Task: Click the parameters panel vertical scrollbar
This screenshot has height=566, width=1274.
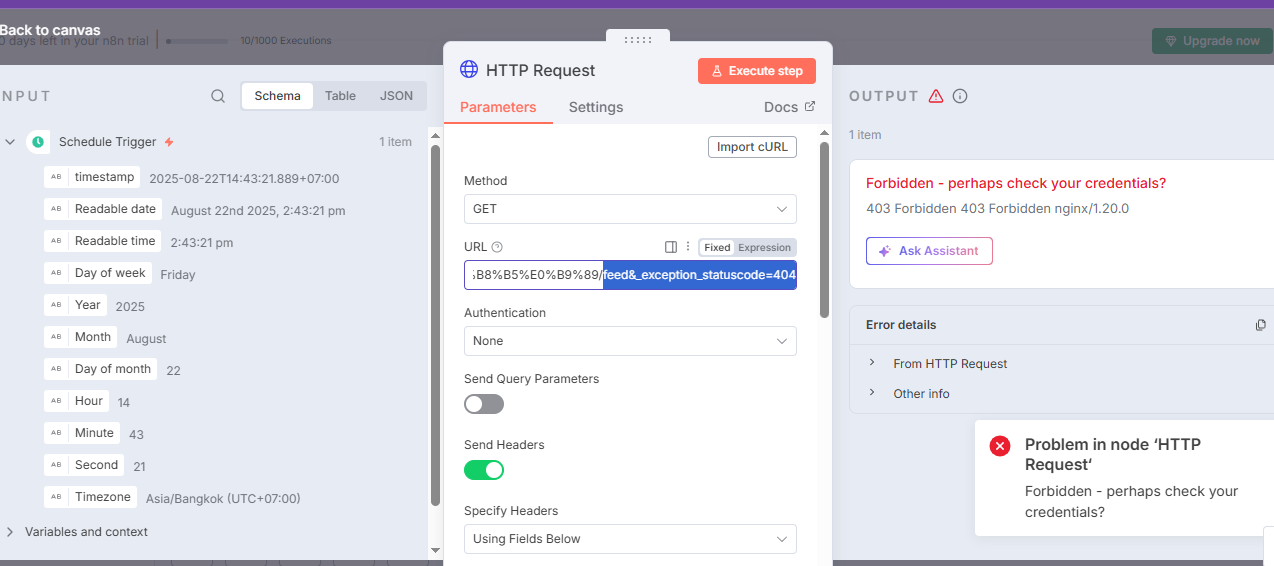Action: click(824, 230)
